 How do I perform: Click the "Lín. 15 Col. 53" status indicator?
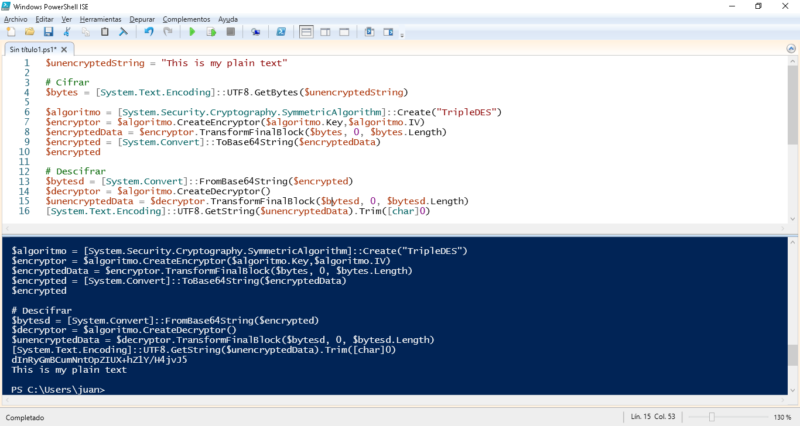(653, 416)
